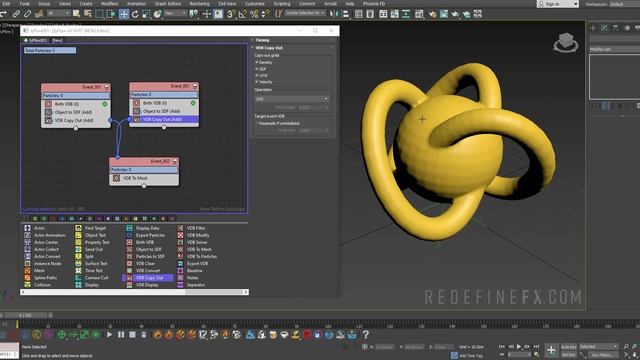Viewport: 640px width, 360px height.
Task: Select VDB To Mesh operator in Event_002
Action: 144,178
